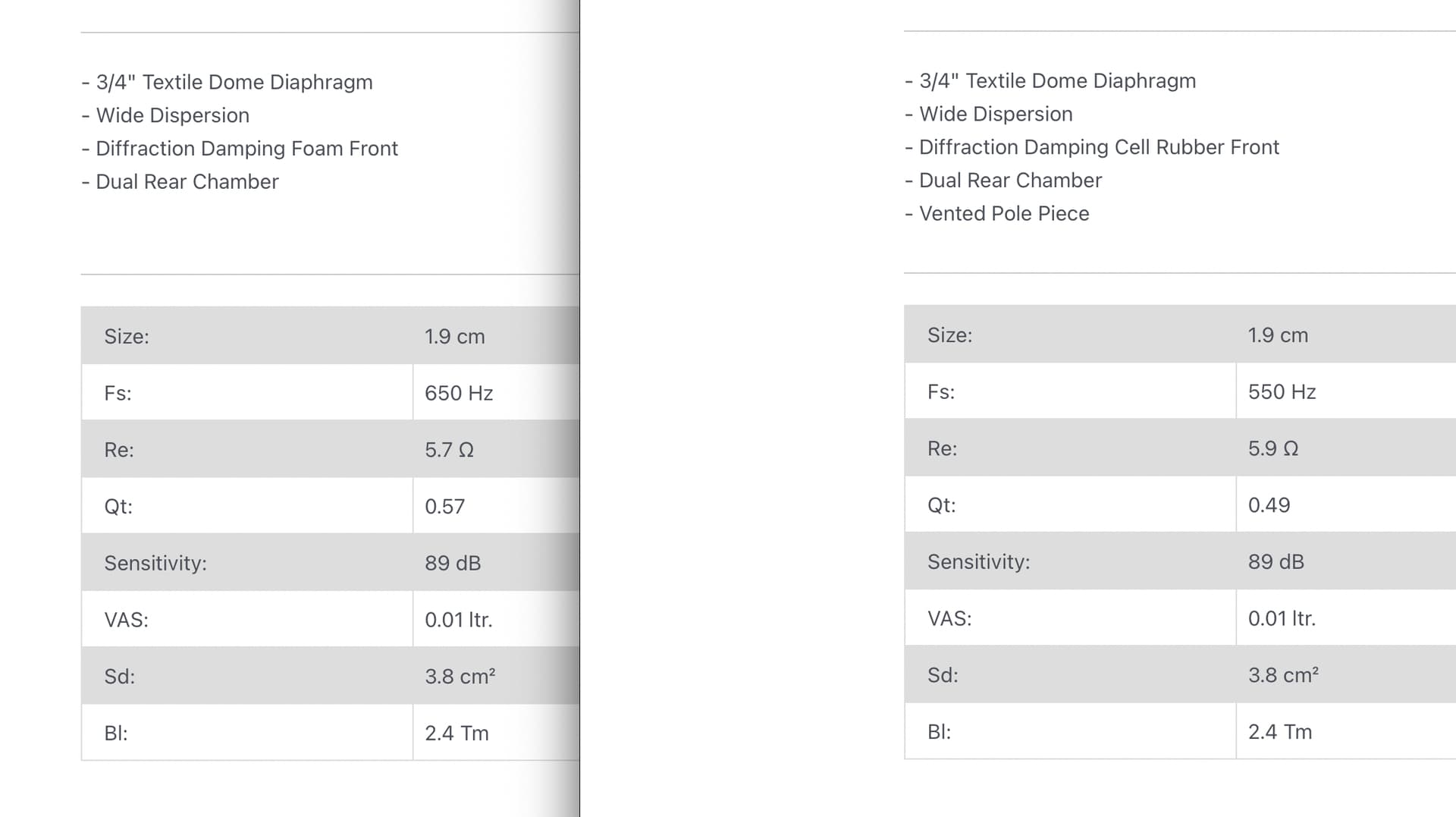Screen dimensions: 1456x817
Task: Click the Fs label beside 550 Hz
Action: (941, 391)
